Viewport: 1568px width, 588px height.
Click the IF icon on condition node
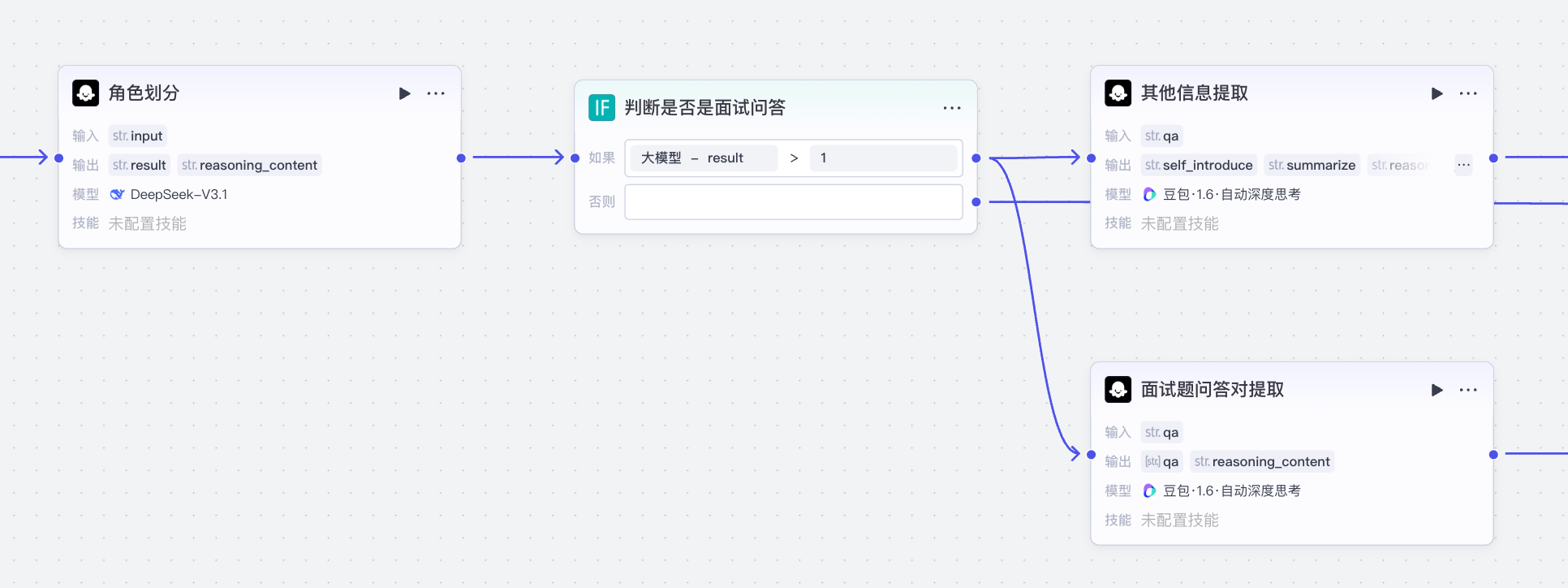tap(601, 108)
